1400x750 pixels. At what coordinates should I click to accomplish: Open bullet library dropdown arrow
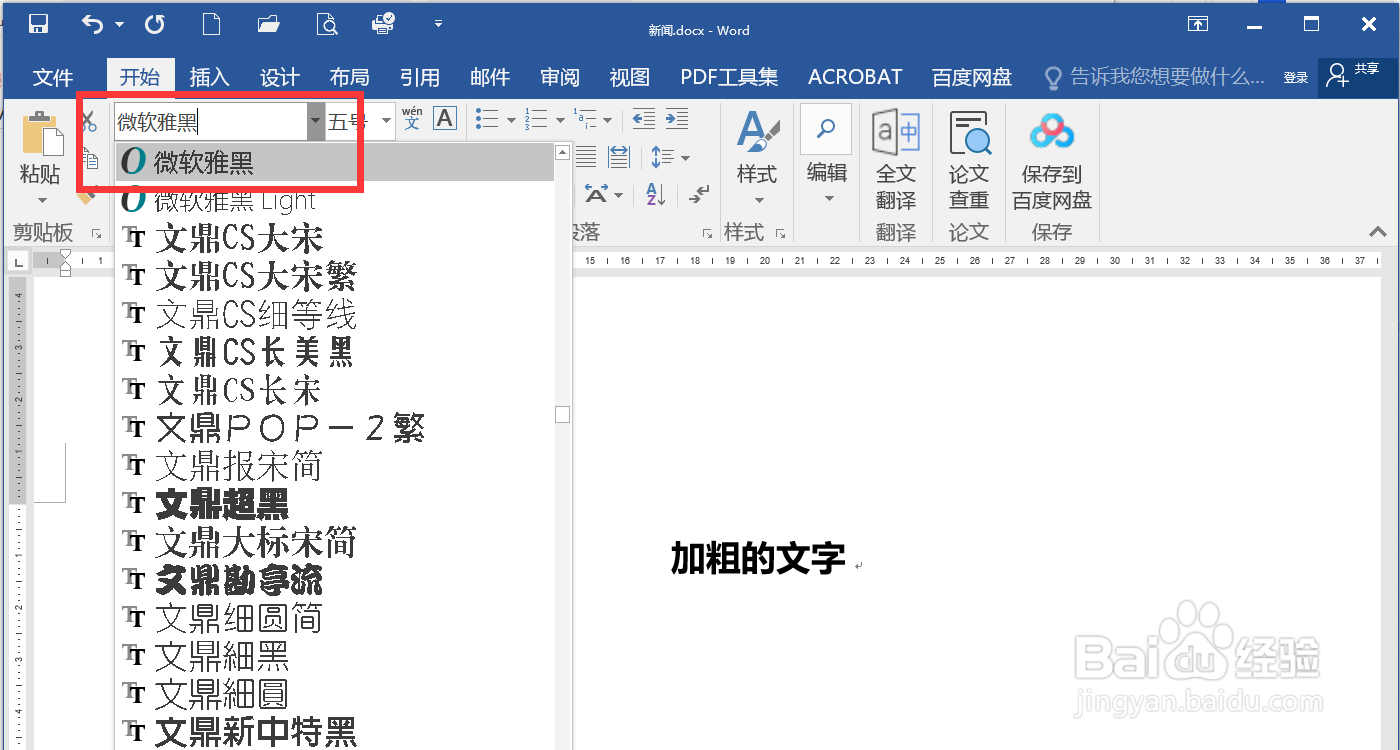(x=511, y=121)
